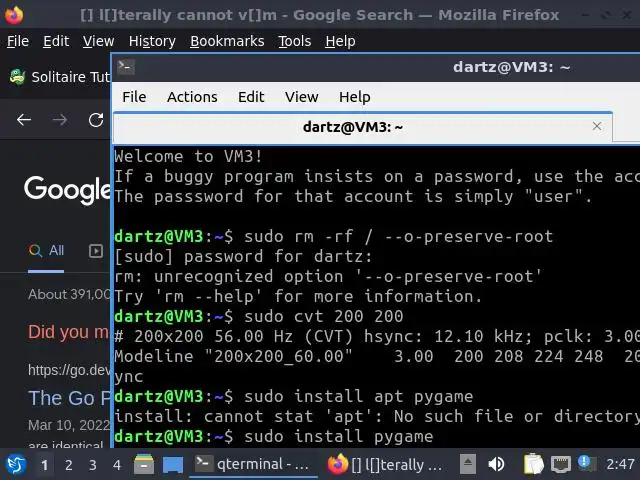Open Firefox Help menu

point(340,41)
